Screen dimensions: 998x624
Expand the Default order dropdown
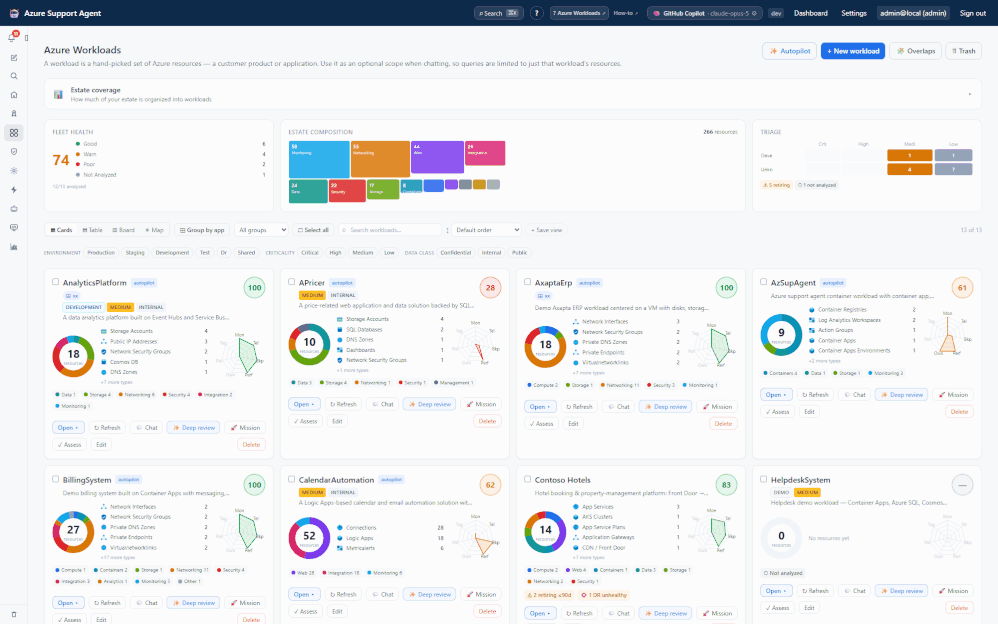[x=487, y=230]
